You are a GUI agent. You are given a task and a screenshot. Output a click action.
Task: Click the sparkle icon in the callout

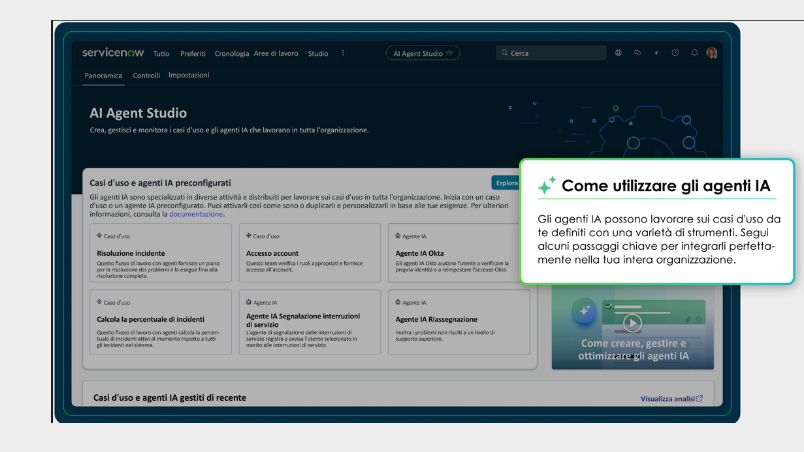[x=547, y=185]
